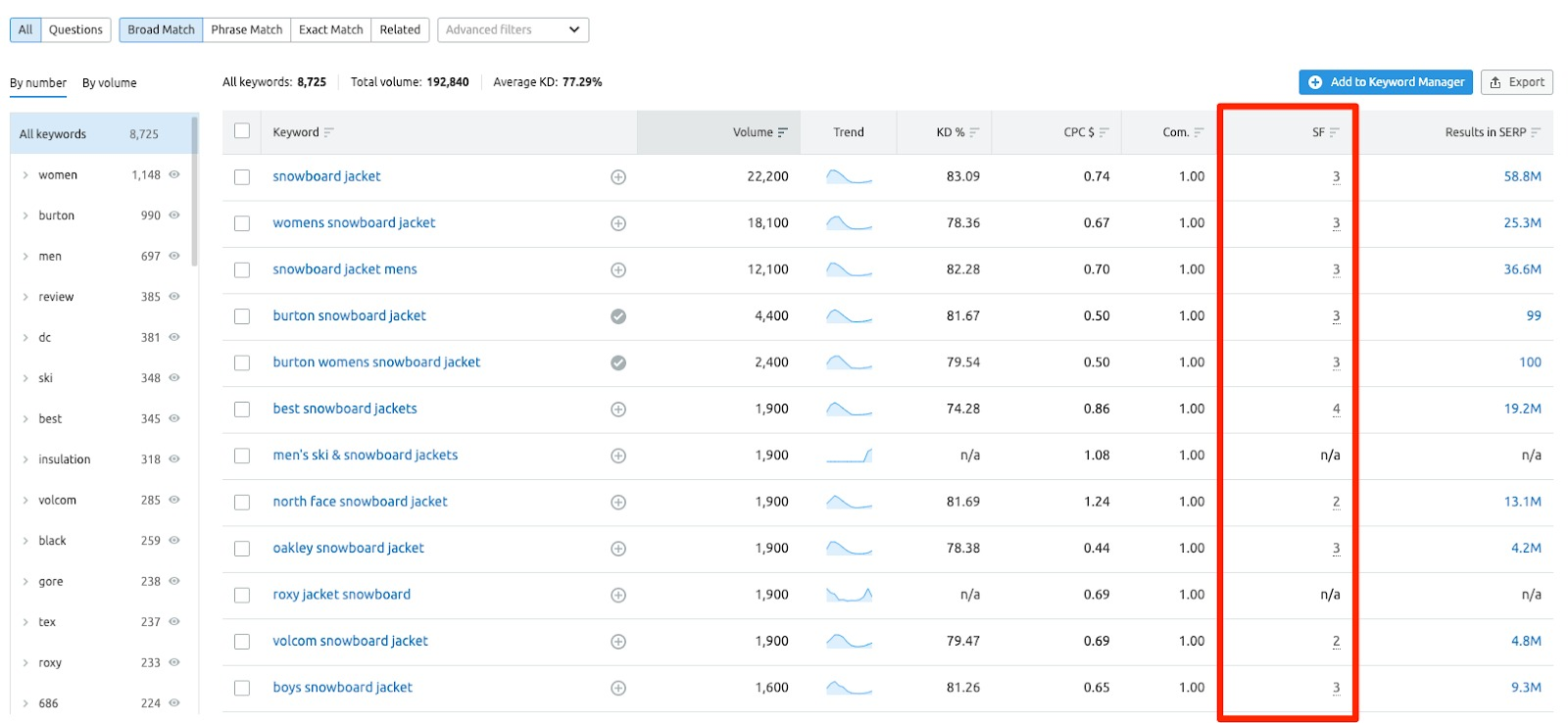Check the box for womens snowboard jacket
This screenshot has width=1568, height=723.
[242, 223]
